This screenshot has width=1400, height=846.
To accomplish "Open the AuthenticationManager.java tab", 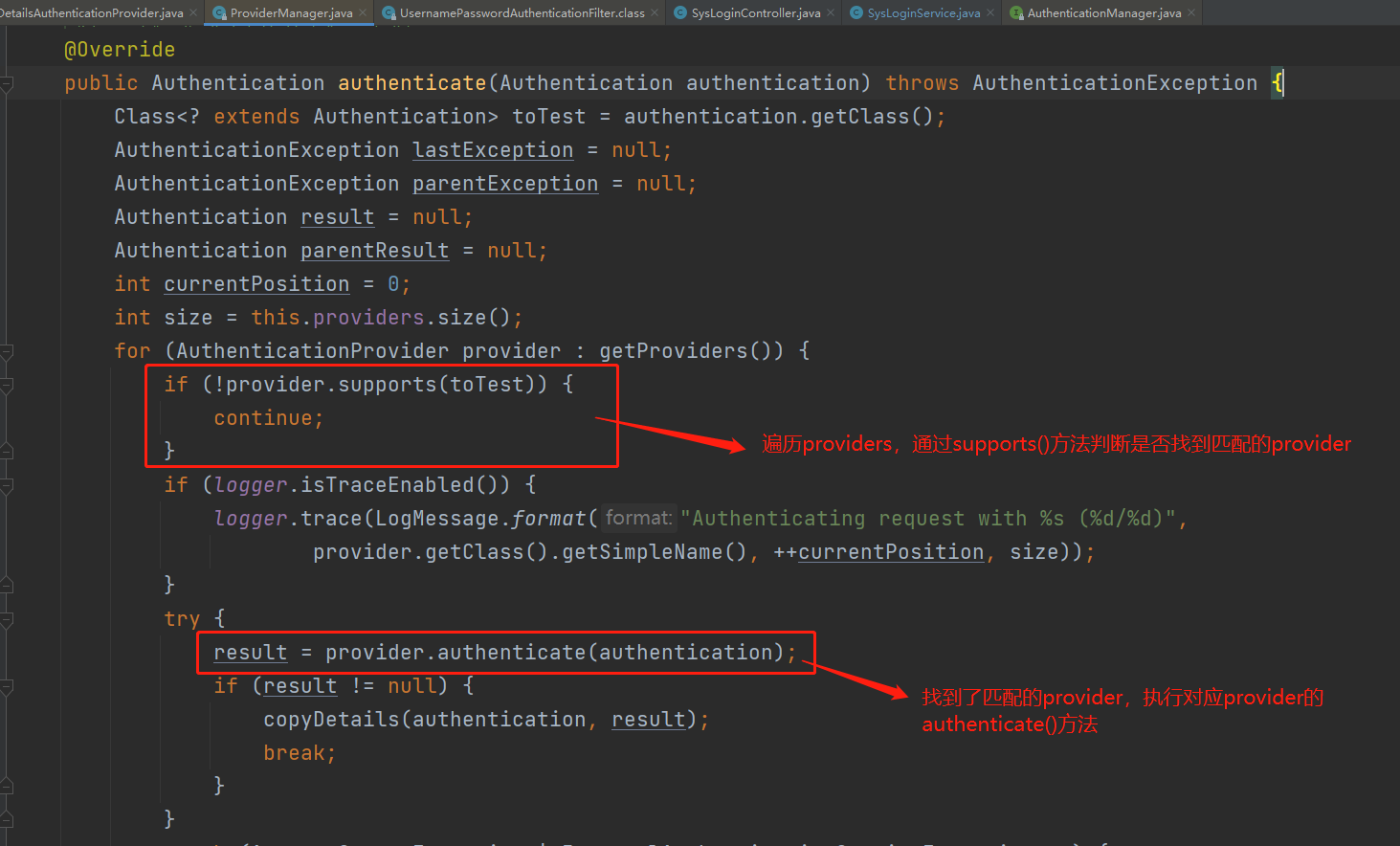I will [x=1103, y=12].
